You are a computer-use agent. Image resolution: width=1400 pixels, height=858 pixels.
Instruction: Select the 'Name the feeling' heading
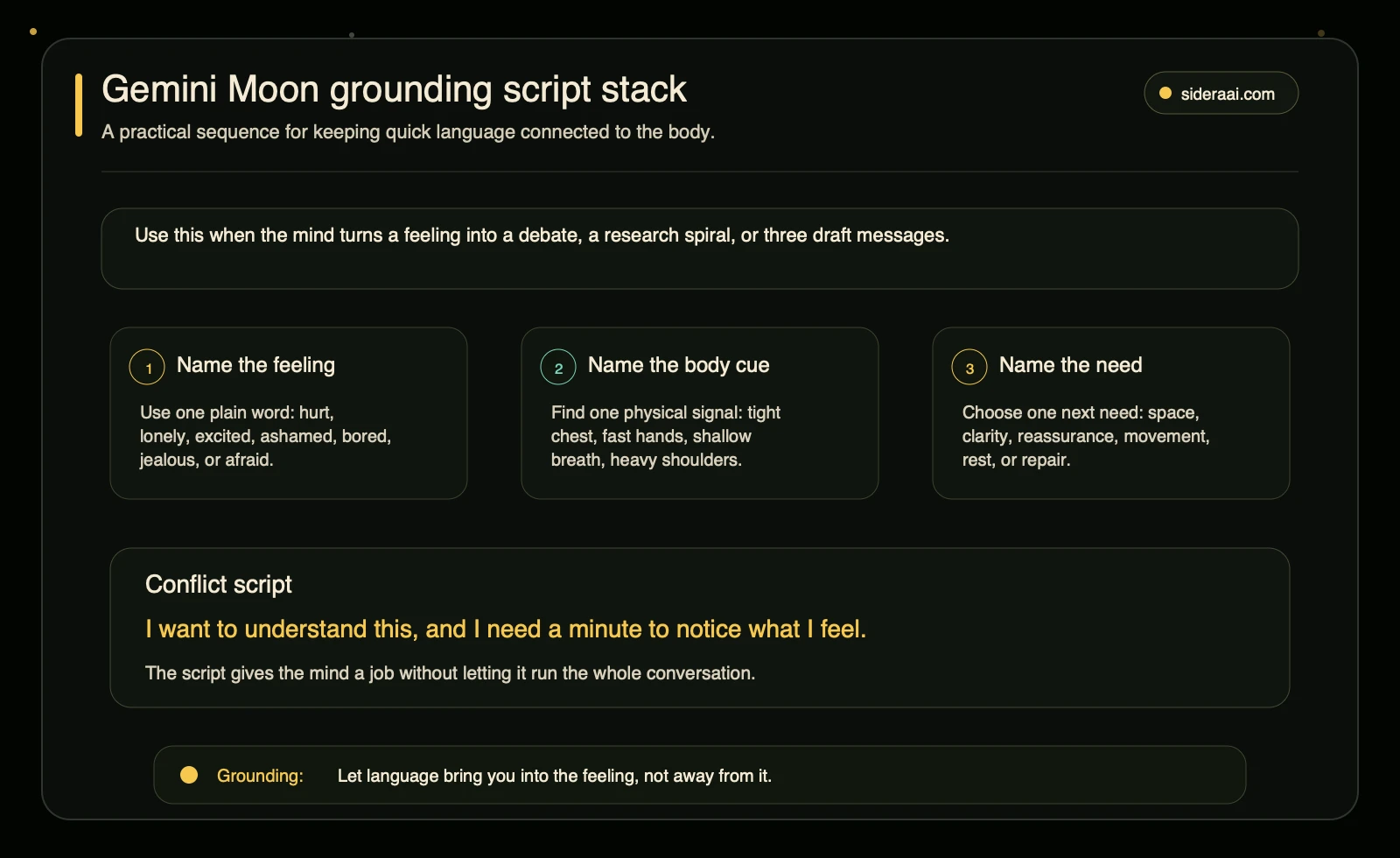(x=255, y=365)
